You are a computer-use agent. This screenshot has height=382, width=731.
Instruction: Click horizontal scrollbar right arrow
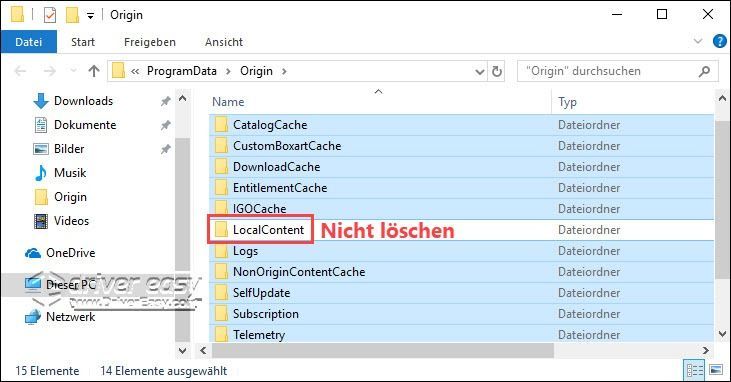pyautogui.click(x=705, y=350)
